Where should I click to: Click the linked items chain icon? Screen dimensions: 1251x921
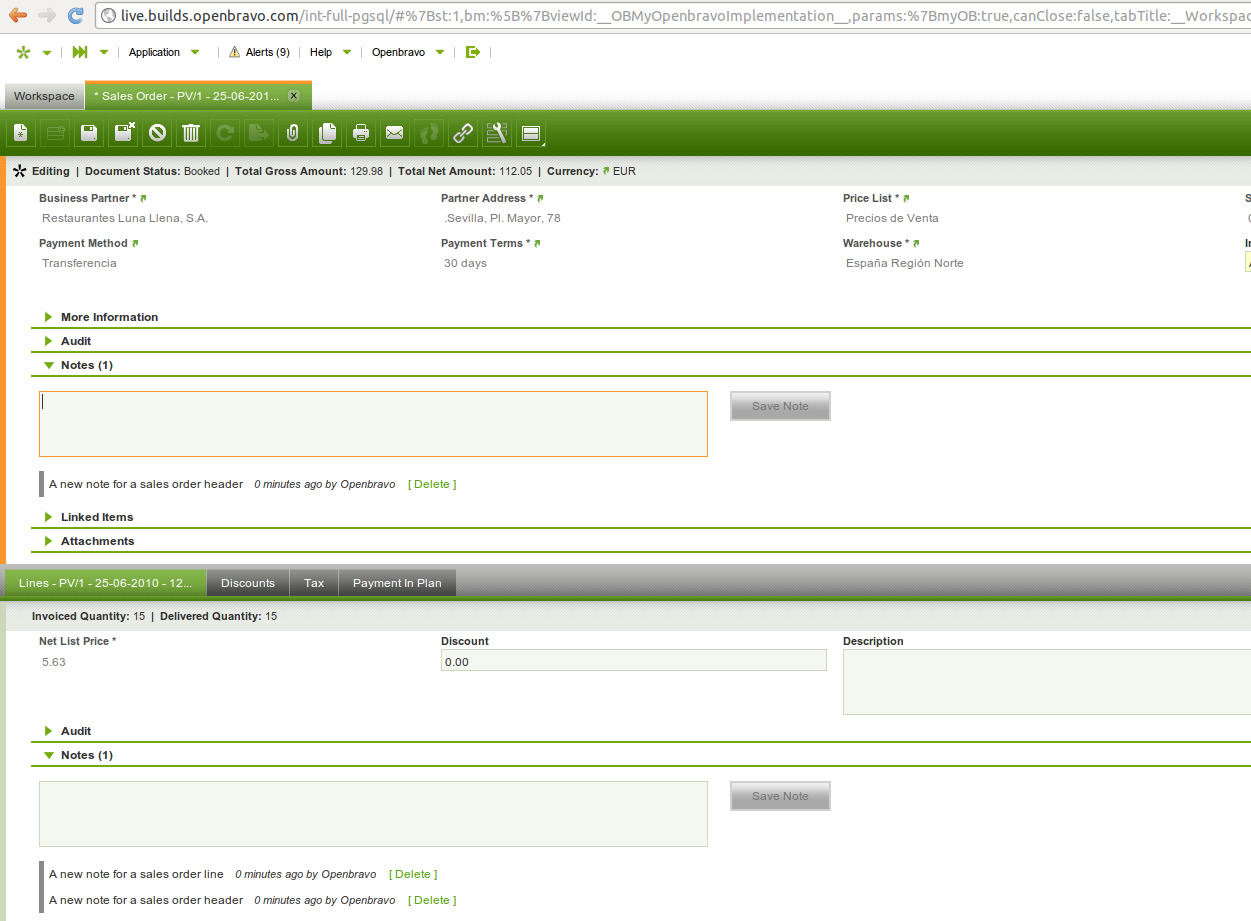click(x=463, y=132)
